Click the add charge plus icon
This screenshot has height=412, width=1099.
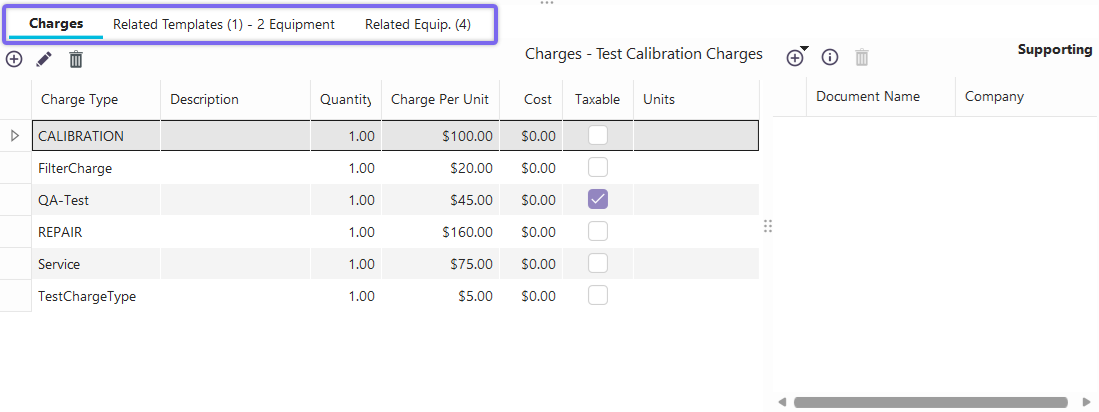coord(14,60)
